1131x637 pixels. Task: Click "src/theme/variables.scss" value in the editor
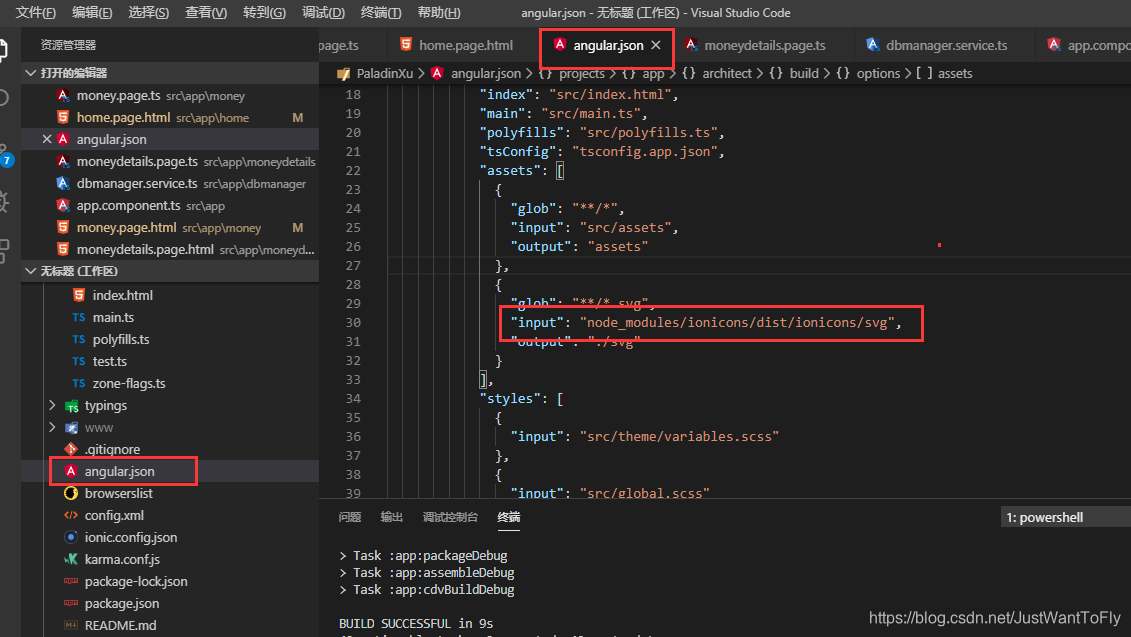[679, 436]
